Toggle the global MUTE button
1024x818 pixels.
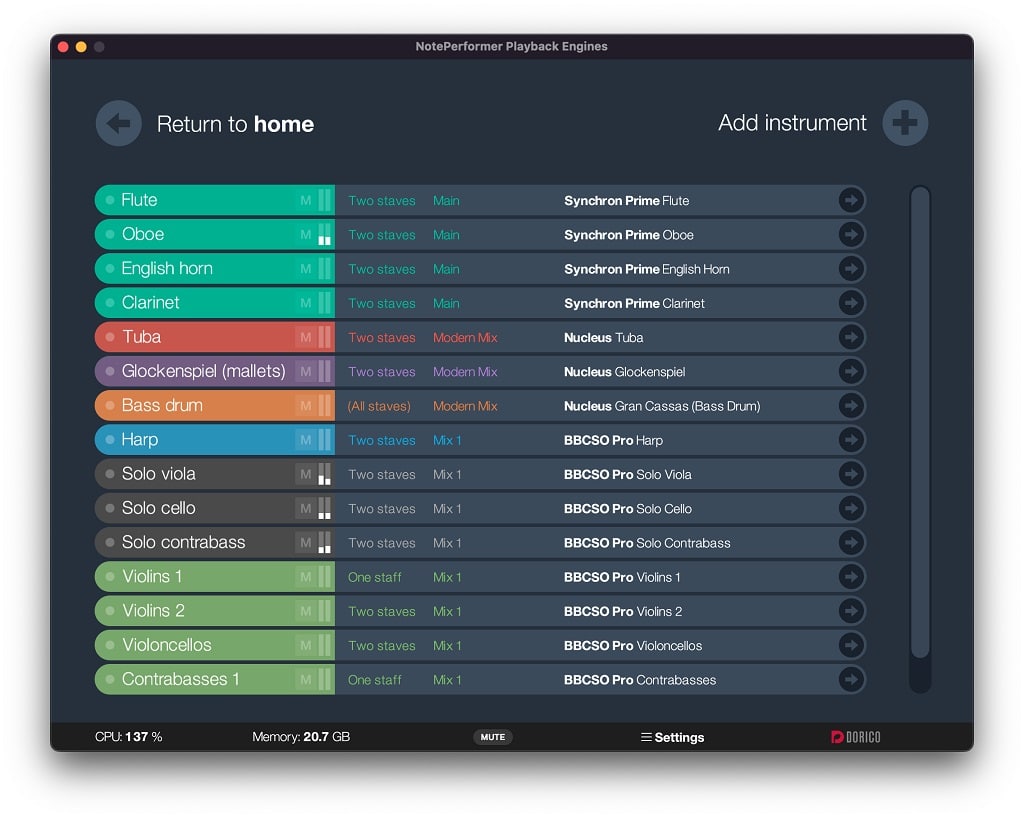click(492, 737)
